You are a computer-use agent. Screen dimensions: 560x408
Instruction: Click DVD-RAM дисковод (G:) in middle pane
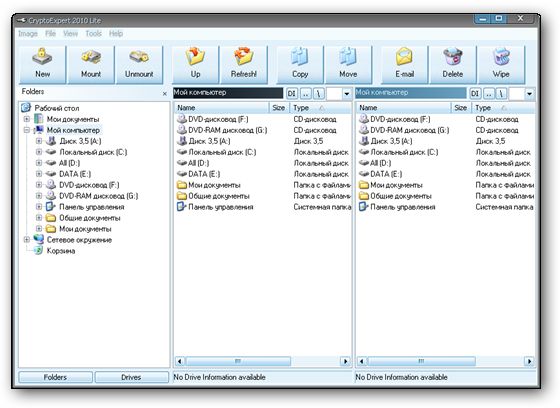[228, 130]
